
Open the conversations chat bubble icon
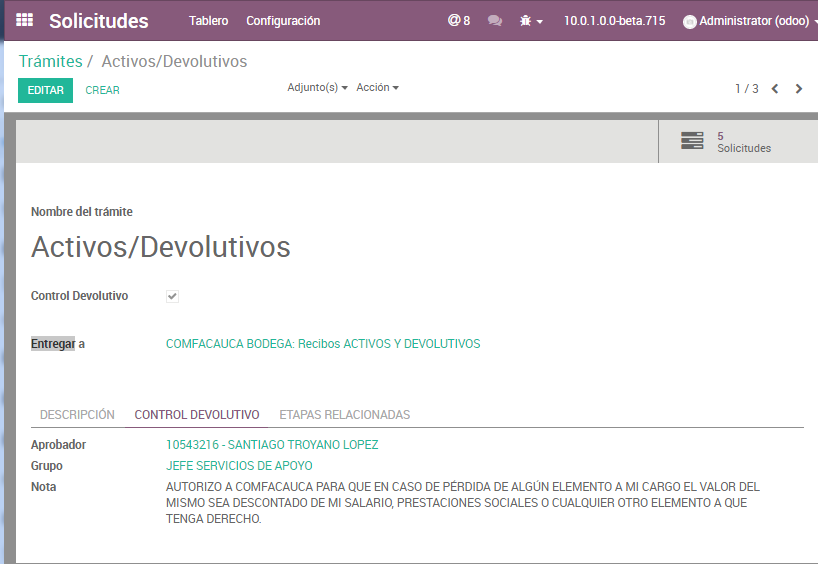point(494,20)
